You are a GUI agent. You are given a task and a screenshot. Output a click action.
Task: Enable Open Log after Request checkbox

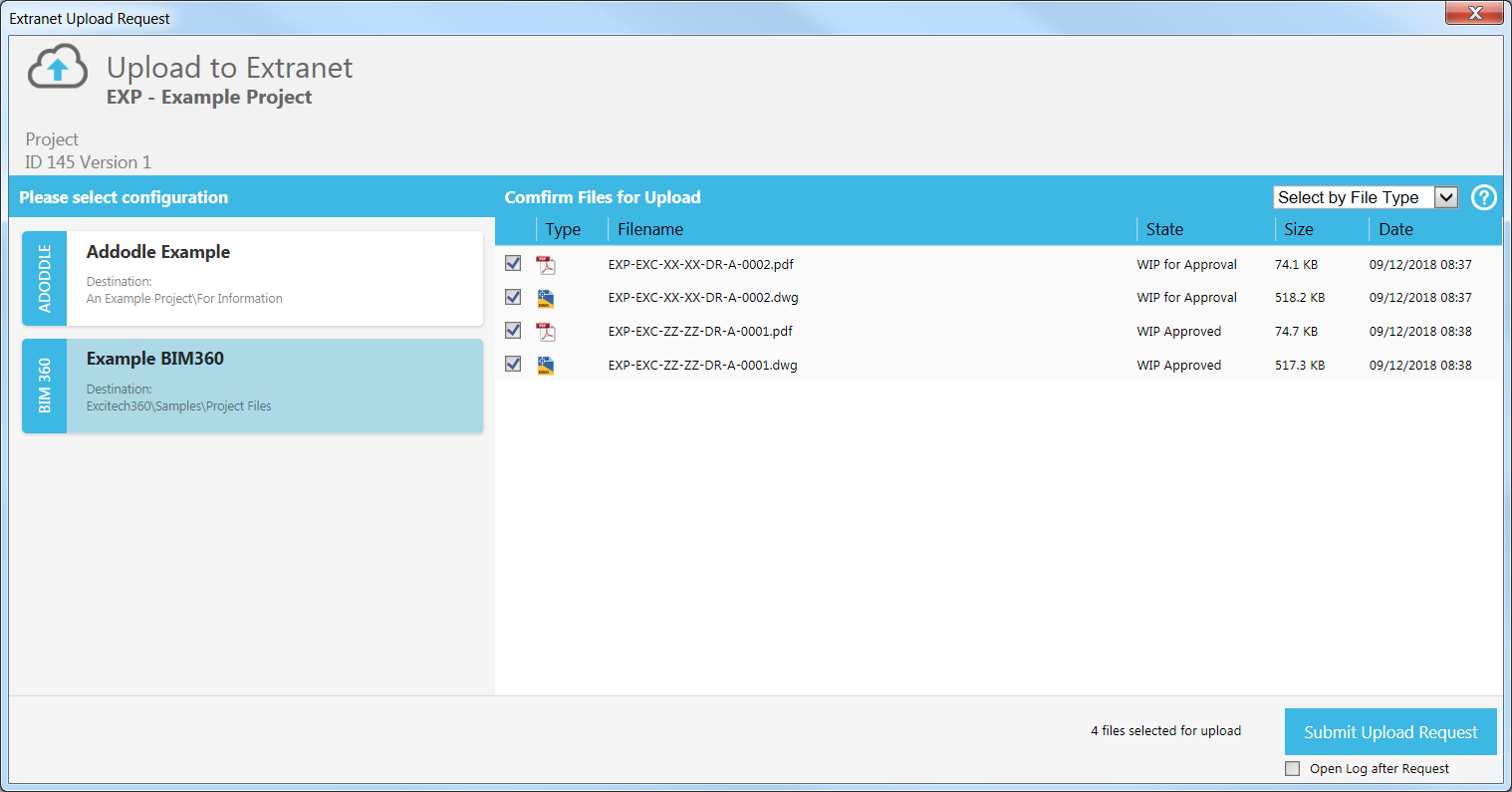(1293, 768)
